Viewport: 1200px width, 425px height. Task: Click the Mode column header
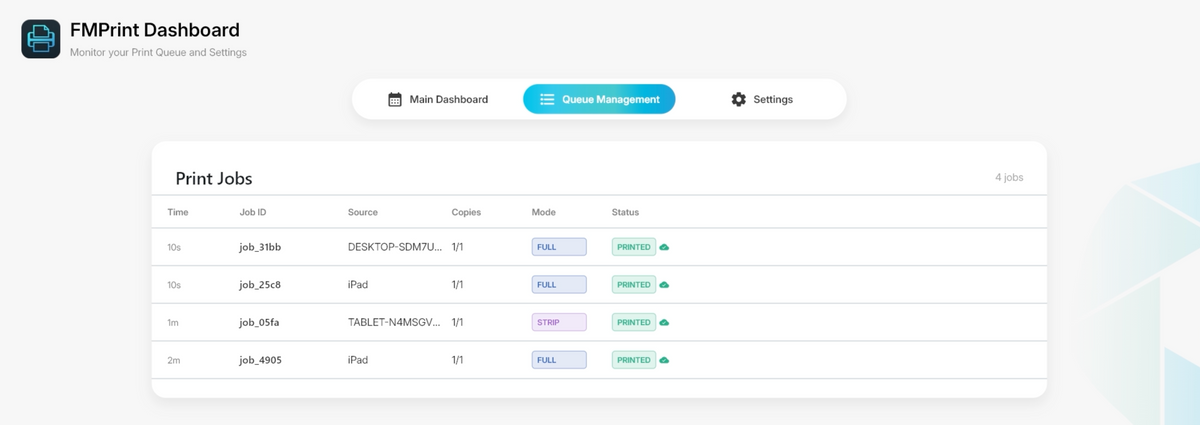[544, 212]
